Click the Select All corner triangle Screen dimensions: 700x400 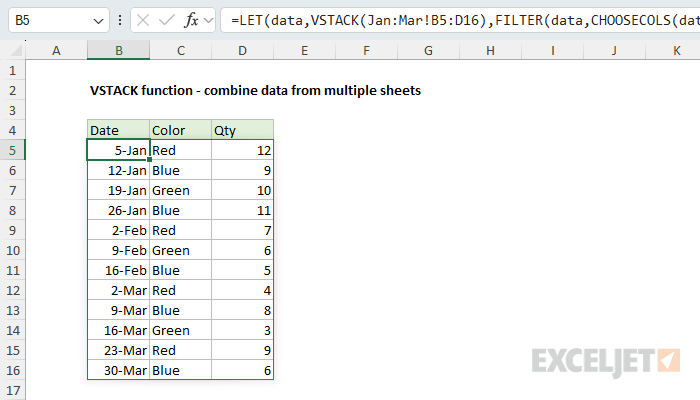[x=16, y=51]
